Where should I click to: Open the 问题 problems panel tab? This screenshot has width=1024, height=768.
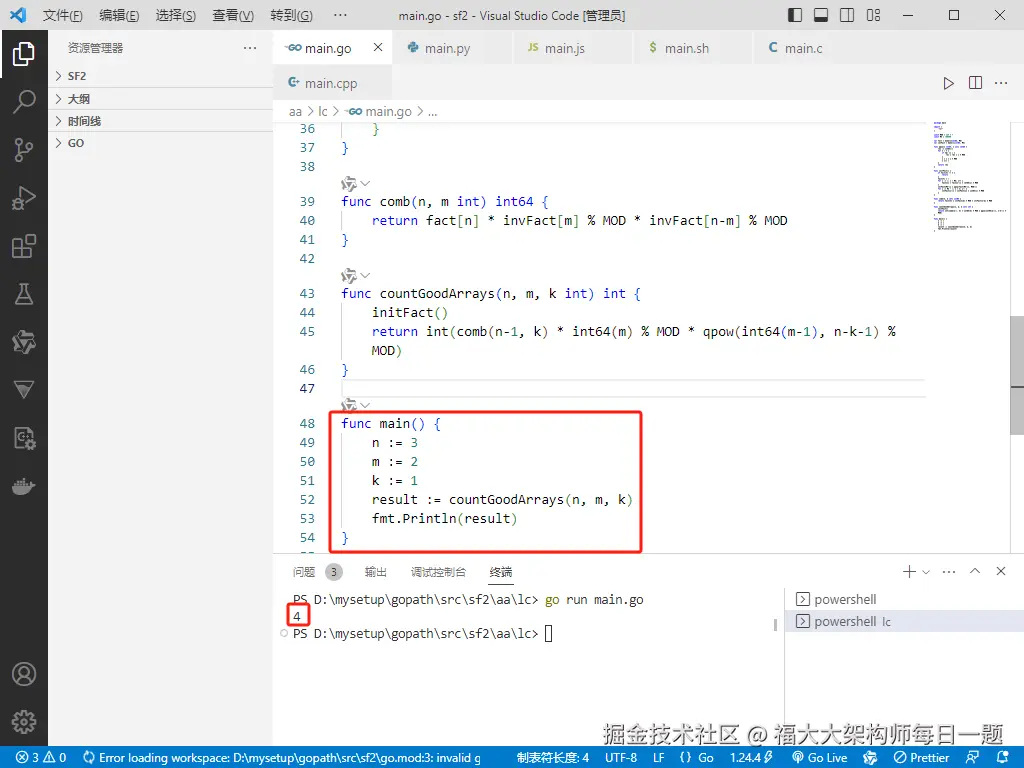coord(304,572)
